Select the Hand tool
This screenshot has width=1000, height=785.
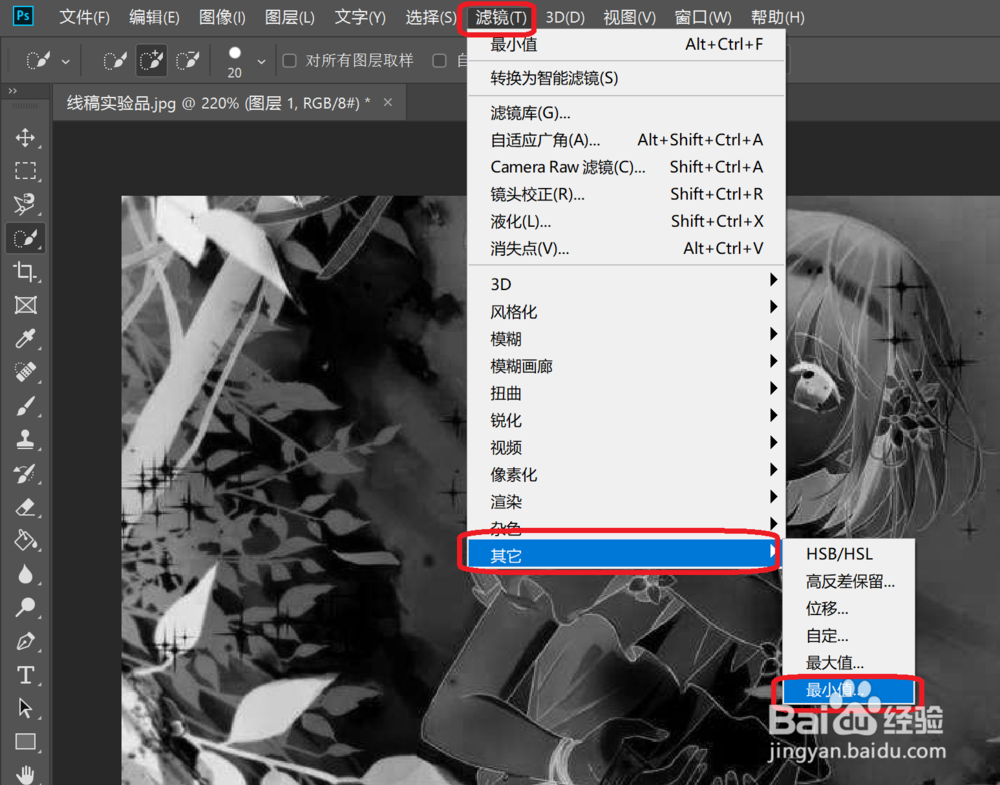pyautogui.click(x=26, y=774)
